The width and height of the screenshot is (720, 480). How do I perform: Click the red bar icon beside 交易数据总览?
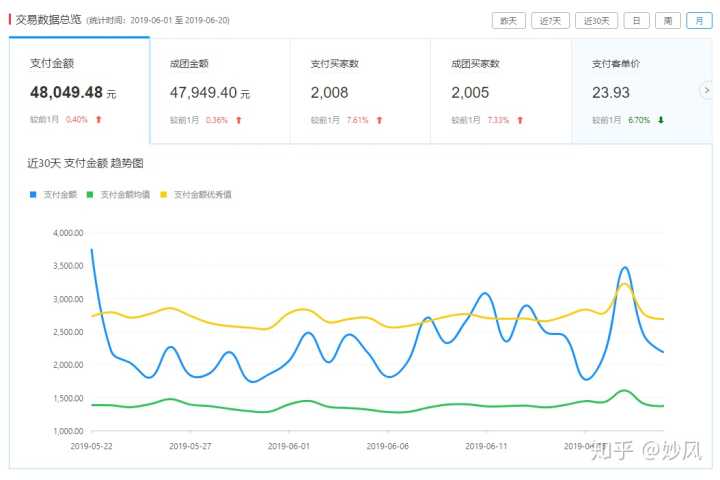[10, 19]
